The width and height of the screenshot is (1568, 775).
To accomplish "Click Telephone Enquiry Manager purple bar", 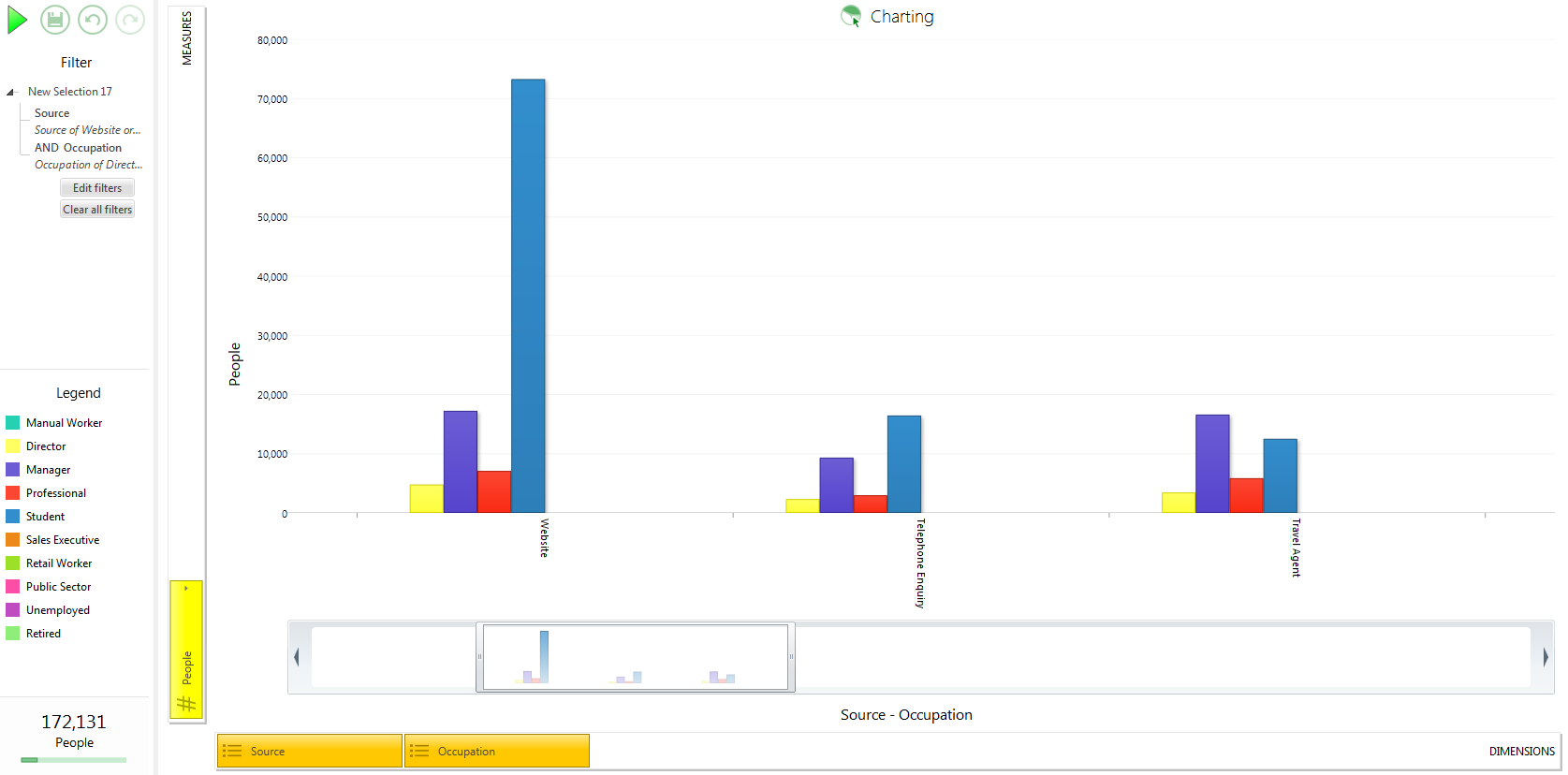I will pyautogui.click(x=837, y=485).
